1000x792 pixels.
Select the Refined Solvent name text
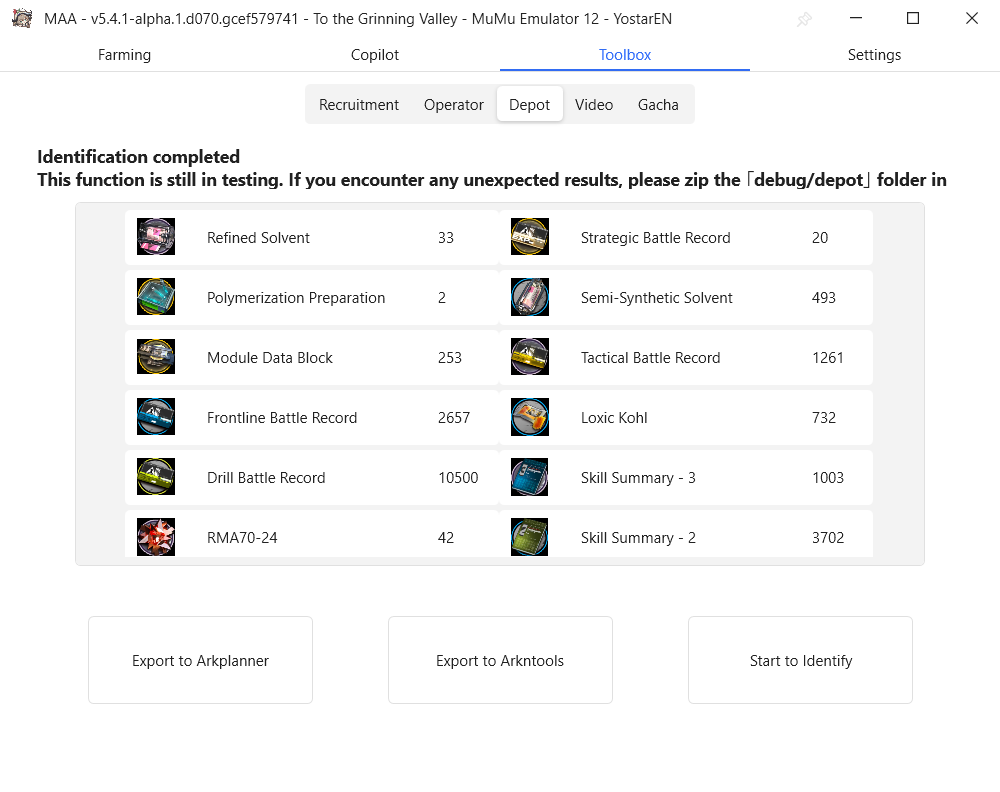[258, 238]
